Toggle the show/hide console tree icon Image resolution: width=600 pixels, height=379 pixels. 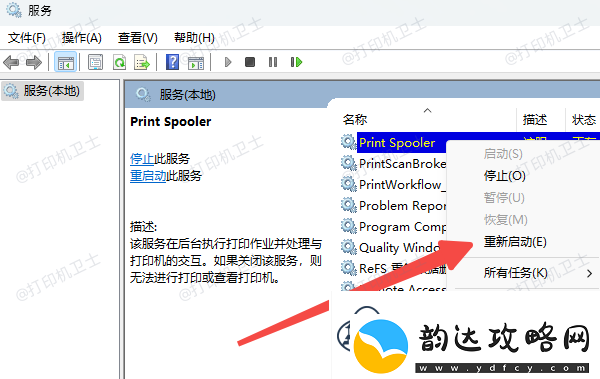[65, 62]
